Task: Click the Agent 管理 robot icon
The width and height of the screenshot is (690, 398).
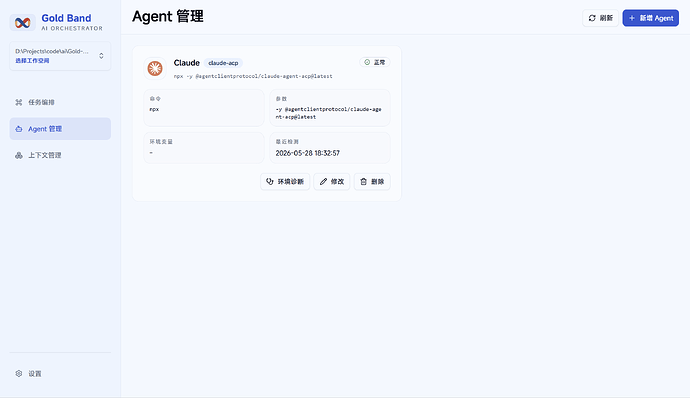Action: pyautogui.click(x=18, y=129)
